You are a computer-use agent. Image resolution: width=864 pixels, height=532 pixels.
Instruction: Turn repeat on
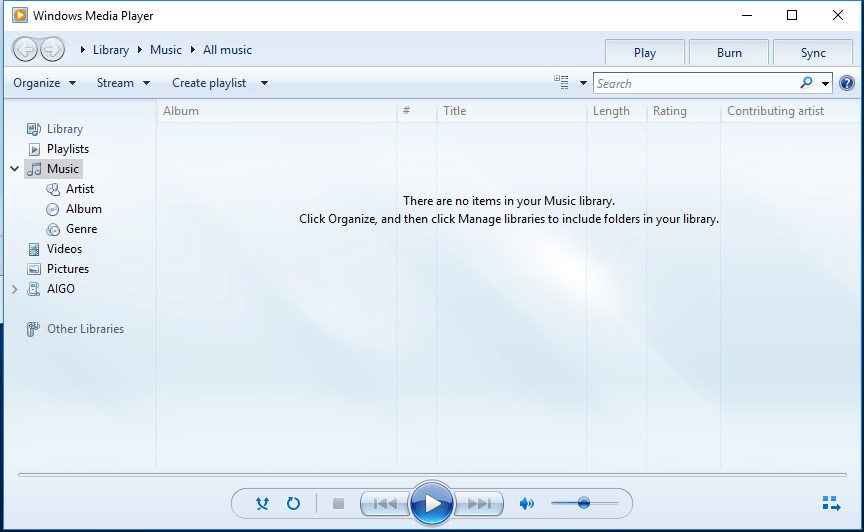pos(293,504)
